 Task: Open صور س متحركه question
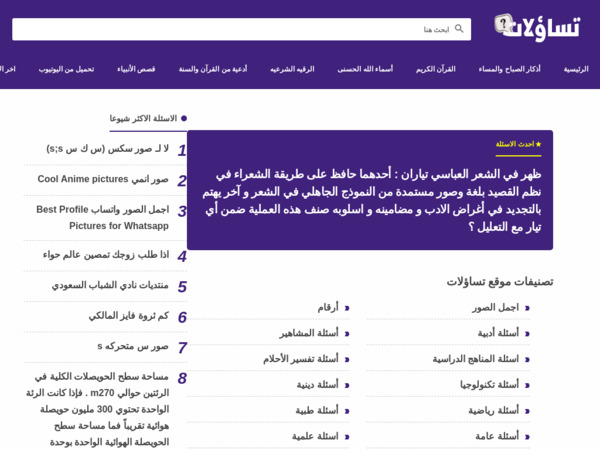[133, 346]
